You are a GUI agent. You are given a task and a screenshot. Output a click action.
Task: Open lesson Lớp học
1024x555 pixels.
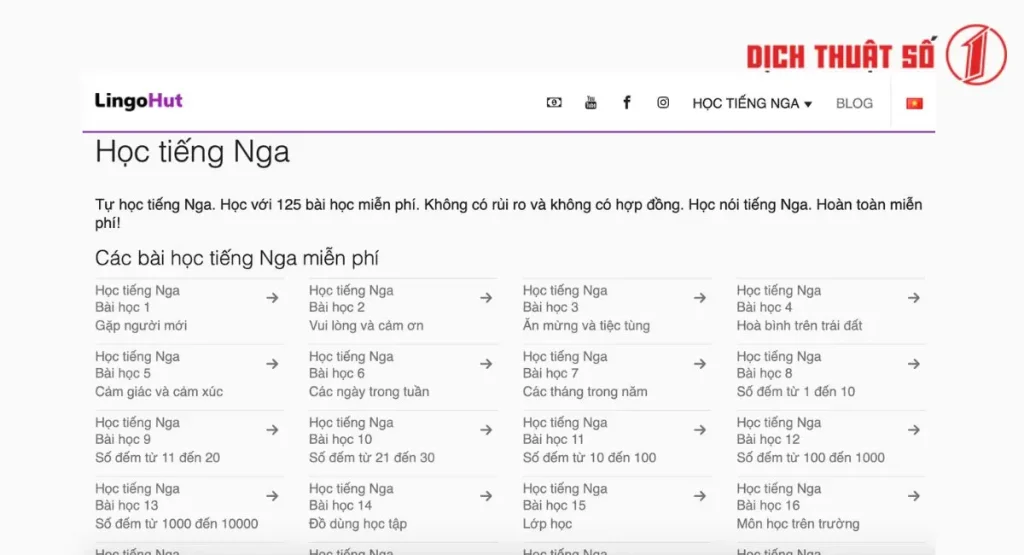547,523
